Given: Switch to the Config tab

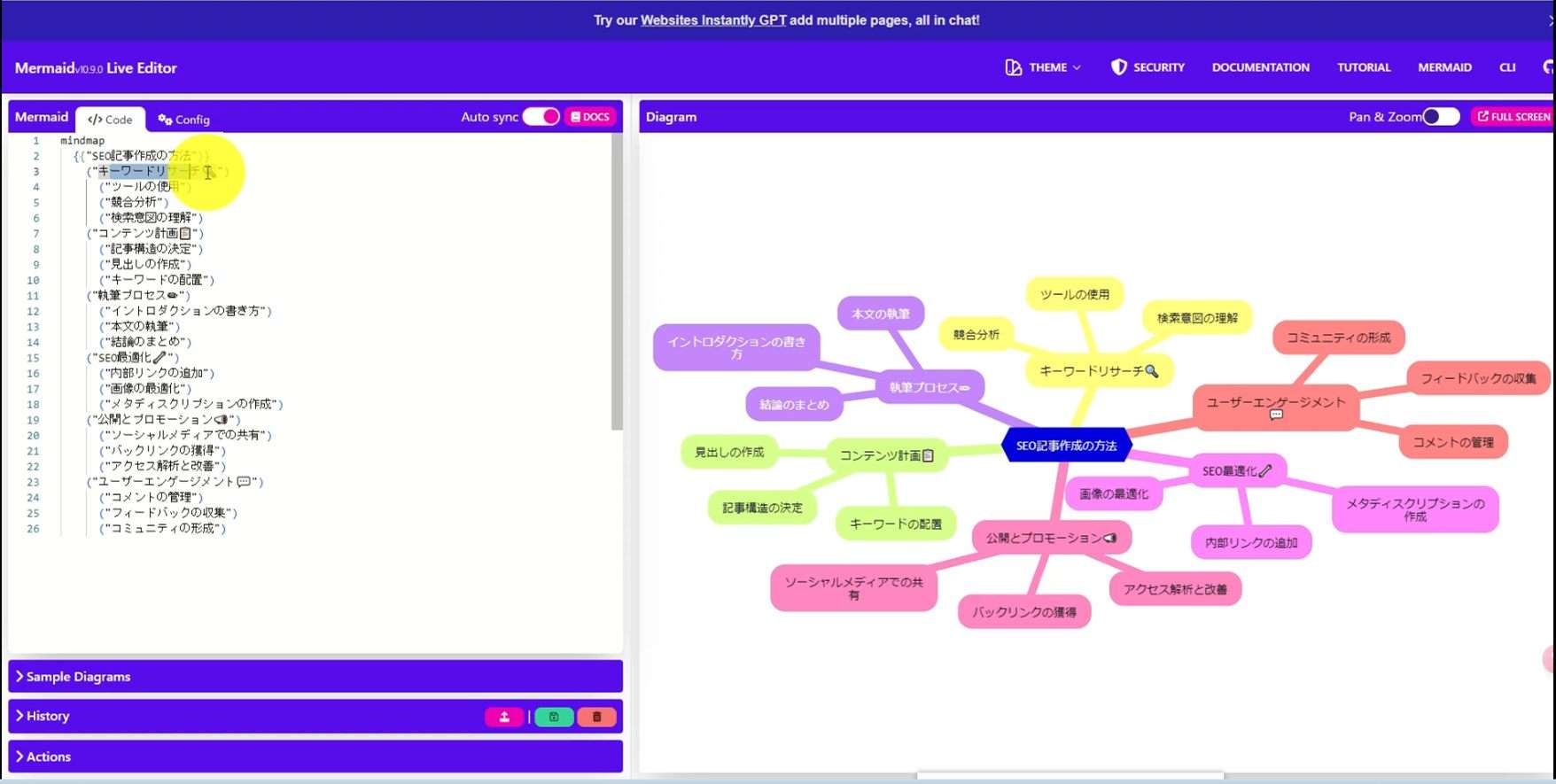Looking at the screenshot, I should click(x=184, y=119).
